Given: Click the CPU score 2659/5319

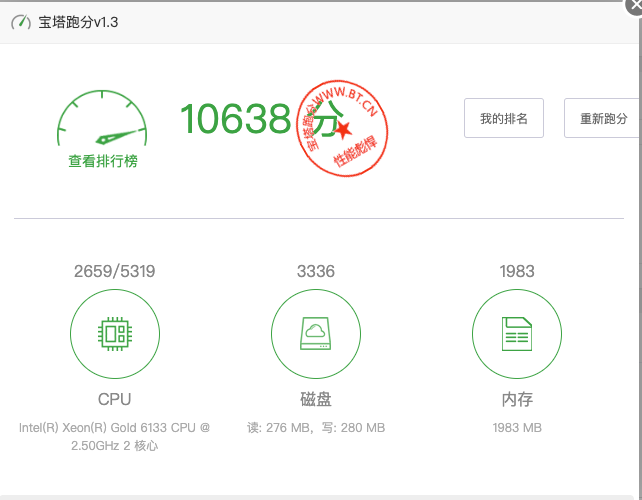Looking at the screenshot, I should point(115,271).
